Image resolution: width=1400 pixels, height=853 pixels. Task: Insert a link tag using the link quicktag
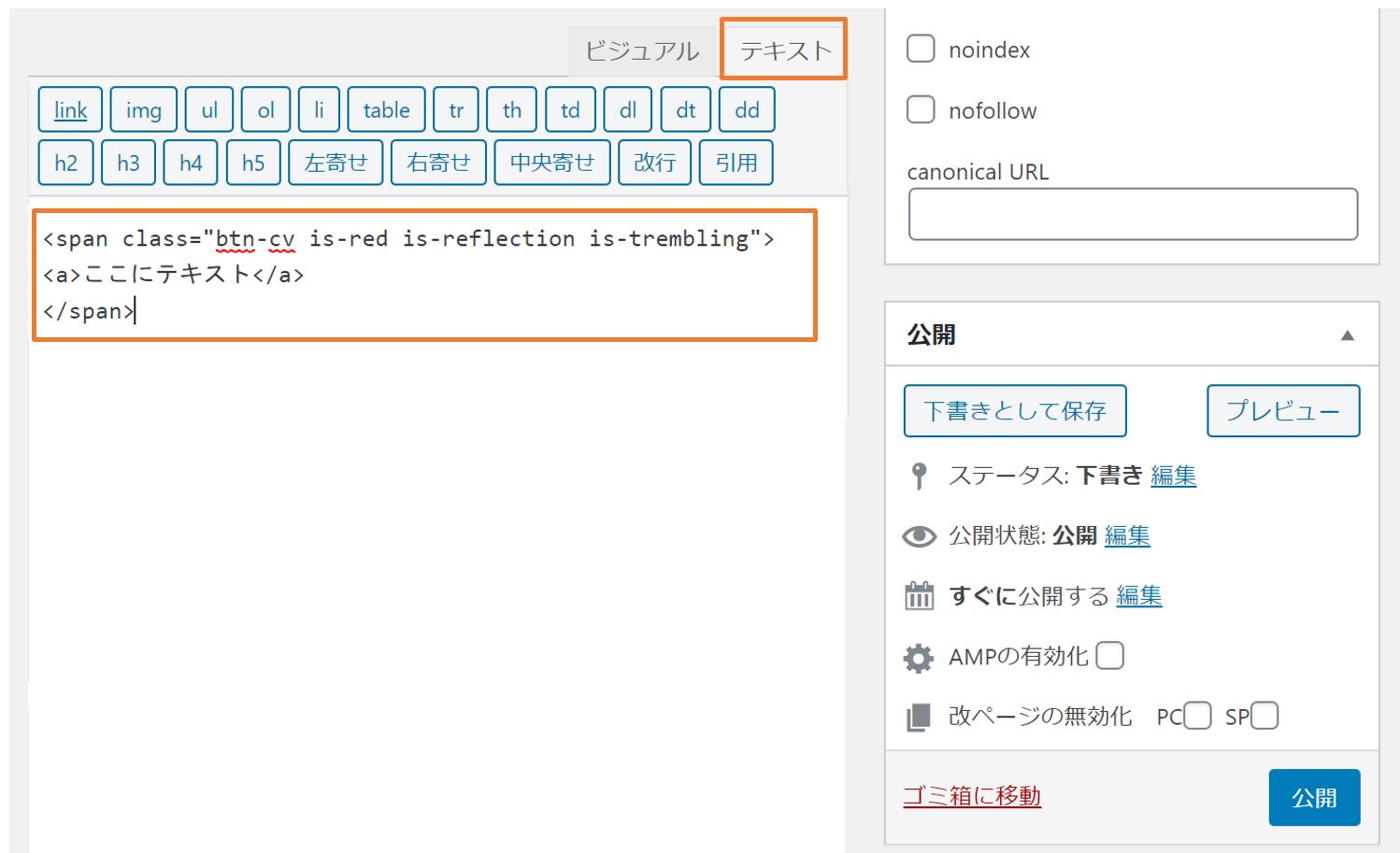(x=69, y=109)
